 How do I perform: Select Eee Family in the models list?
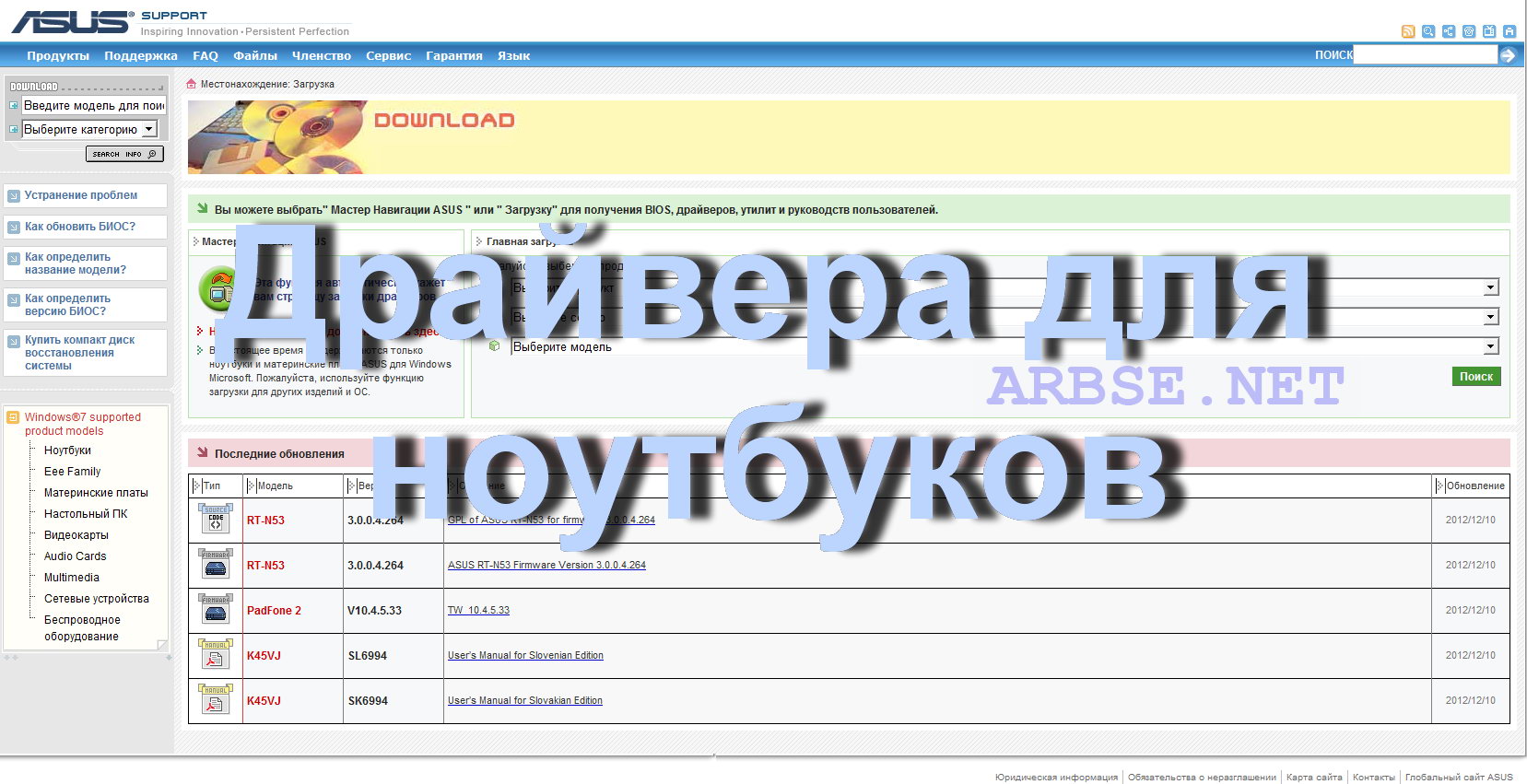click(x=72, y=472)
